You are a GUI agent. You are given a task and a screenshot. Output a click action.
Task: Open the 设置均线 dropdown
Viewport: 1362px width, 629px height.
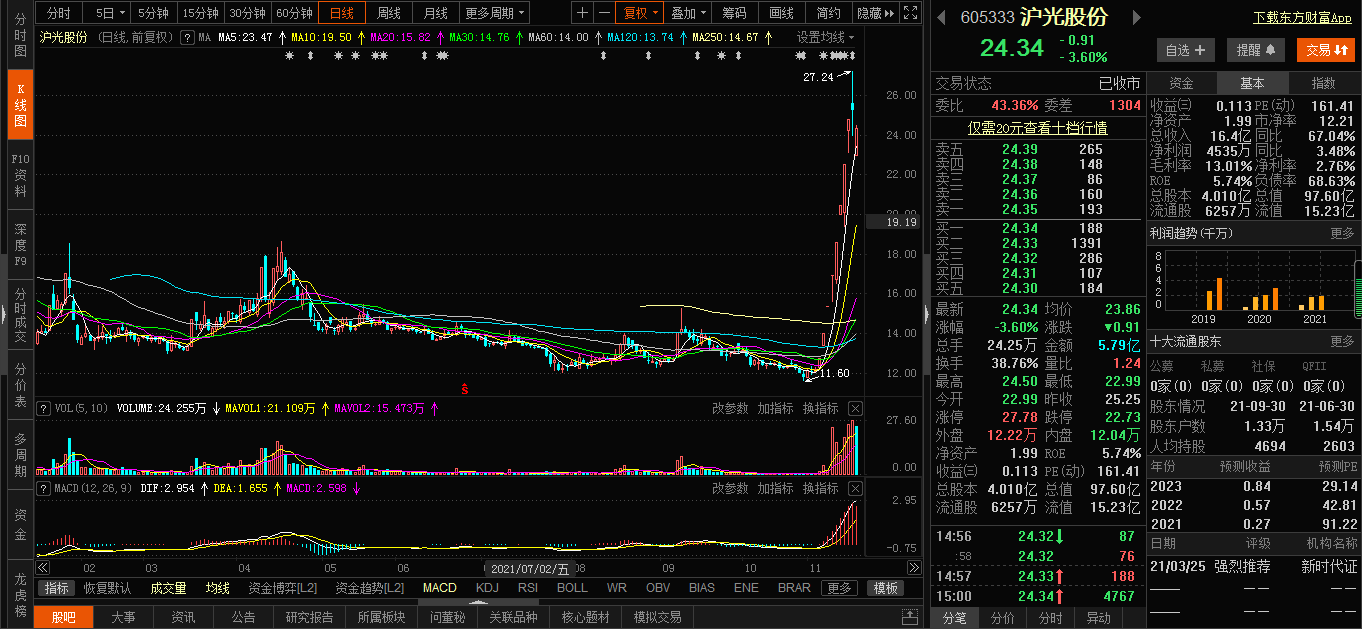(x=826, y=37)
